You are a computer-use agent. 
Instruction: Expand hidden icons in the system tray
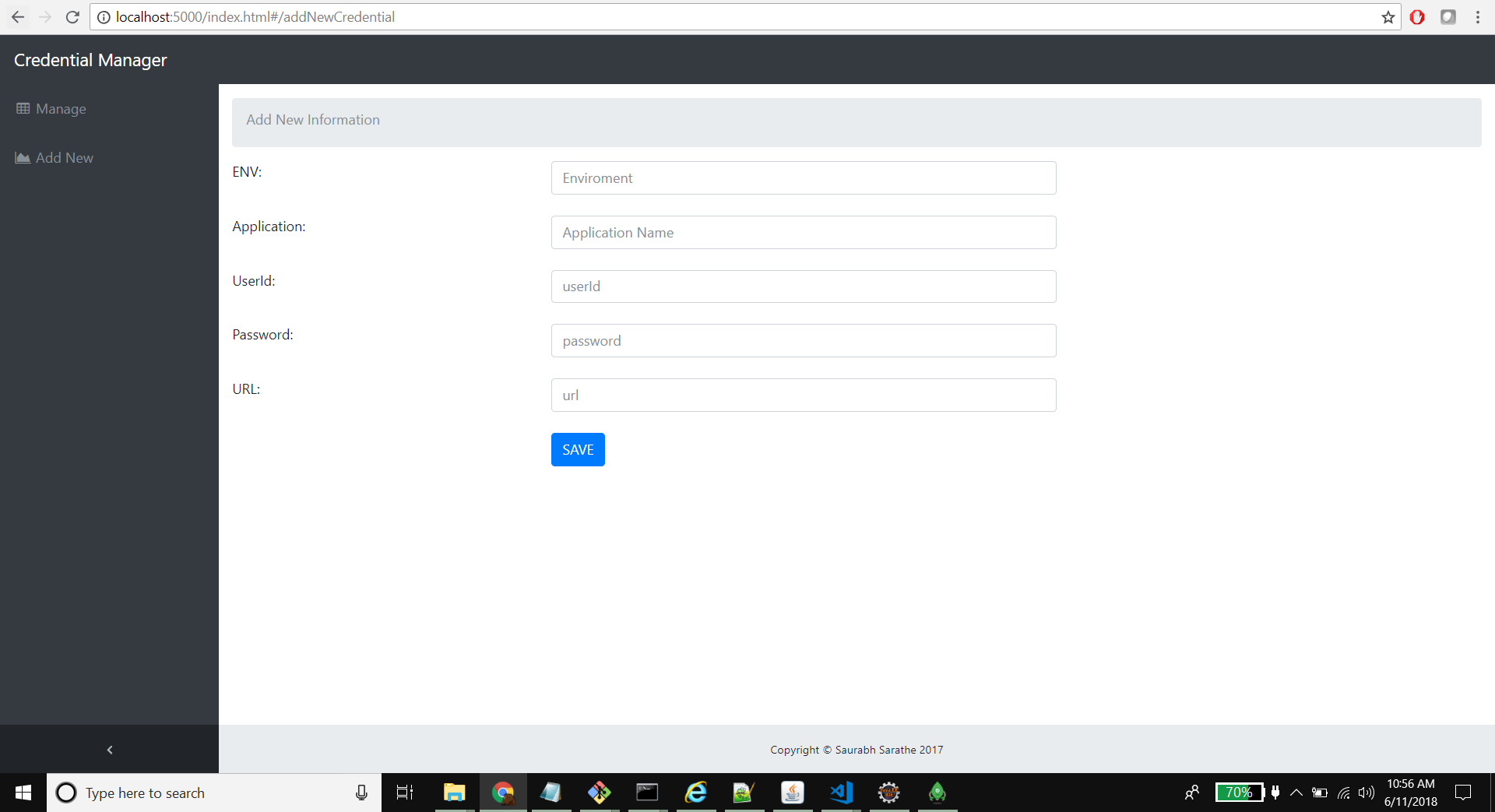[1296, 792]
